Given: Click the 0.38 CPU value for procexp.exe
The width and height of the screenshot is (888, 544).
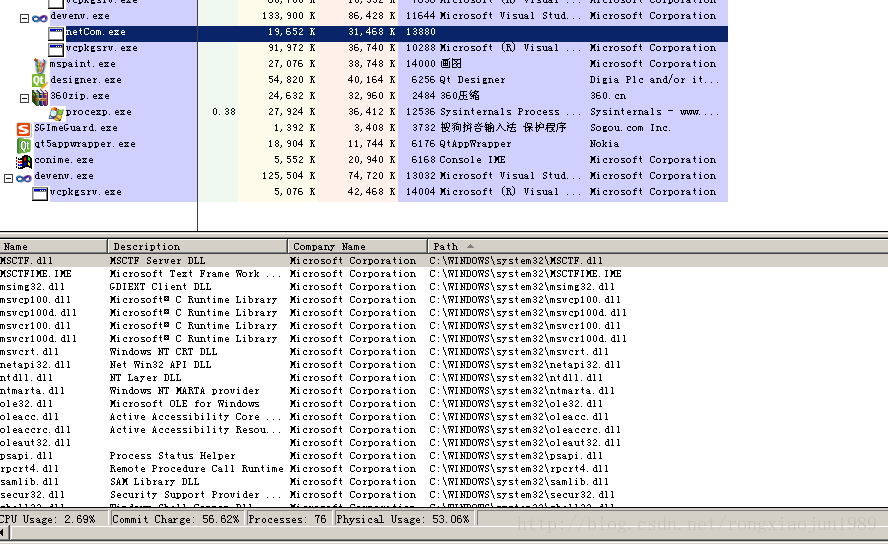Looking at the screenshot, I should (224, 112).
